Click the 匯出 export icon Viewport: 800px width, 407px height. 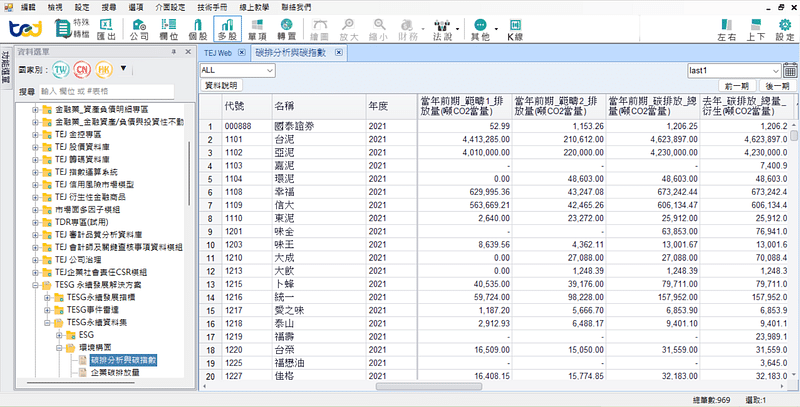[106, 30]
